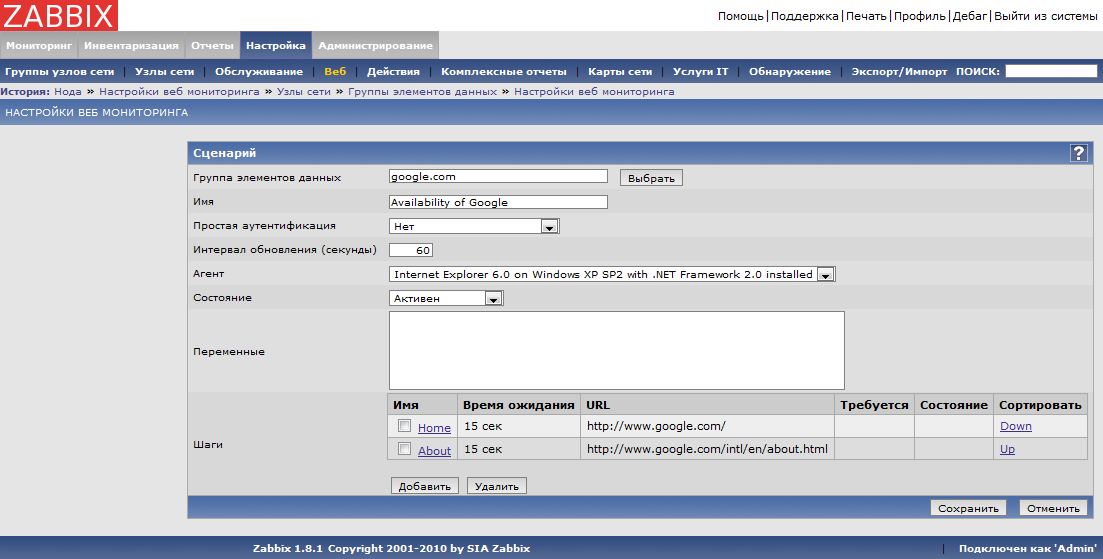Screen dimensions: 1103x559
Task: Open the Узлы сети history breadcrumb
Action: click(x=304, y=91)
